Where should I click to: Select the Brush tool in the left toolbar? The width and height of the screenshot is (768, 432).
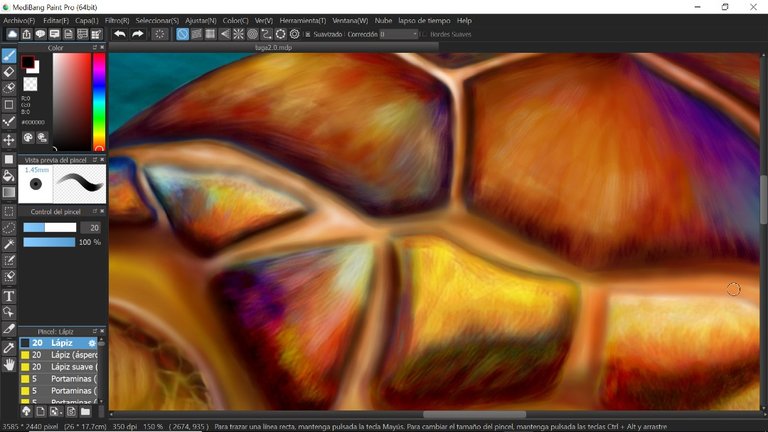pyautogui.click(x=9, y=55)
